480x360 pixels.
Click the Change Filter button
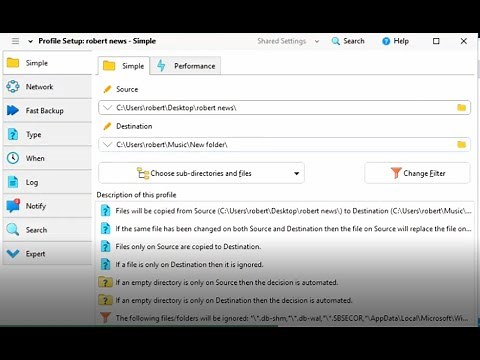(417, 173)
